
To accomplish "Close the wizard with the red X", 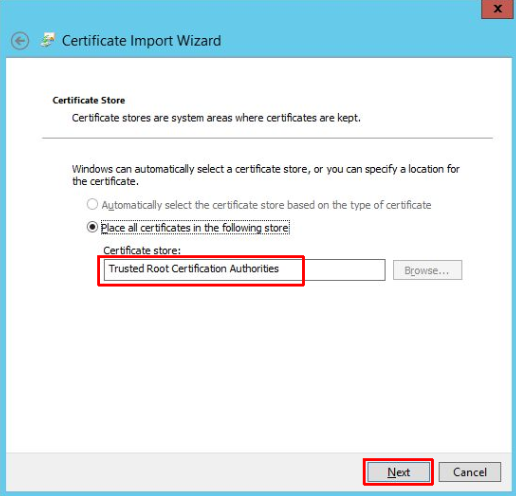I will (497, 9).
